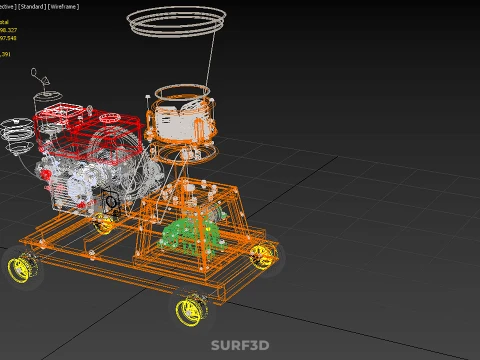
Task: Select the red engine cover wireframe
Action: coord(88,133)
